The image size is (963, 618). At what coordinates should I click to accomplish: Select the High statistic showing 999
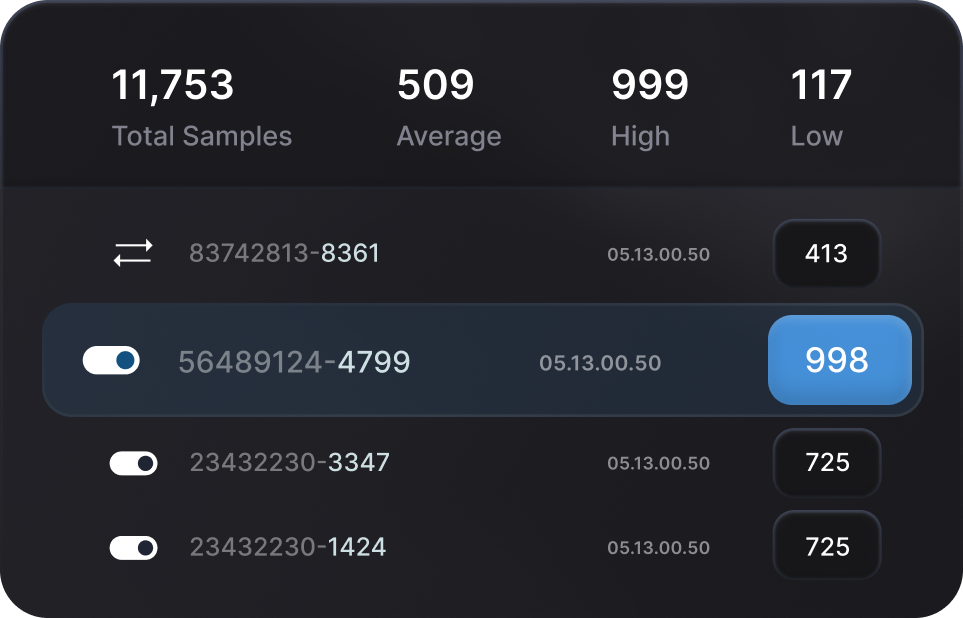pyautogui.click(x=649, y=85)
